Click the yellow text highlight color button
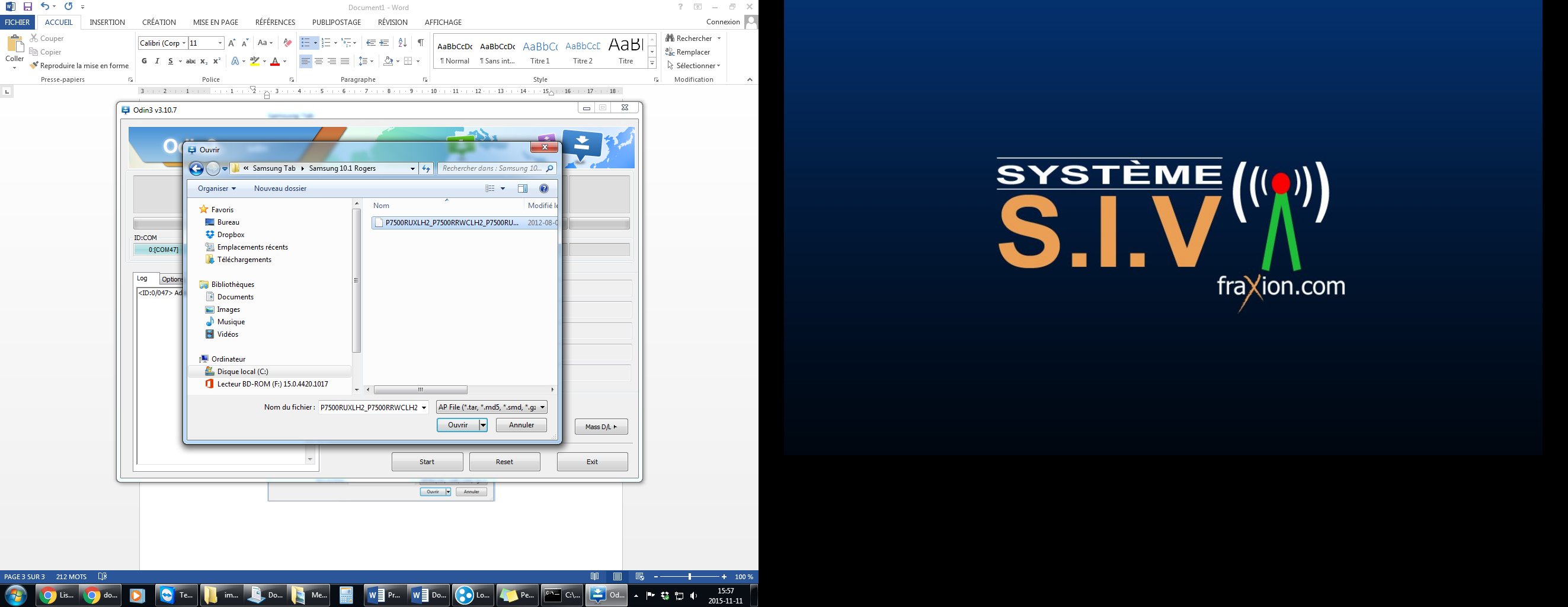 tap(255, 62)
